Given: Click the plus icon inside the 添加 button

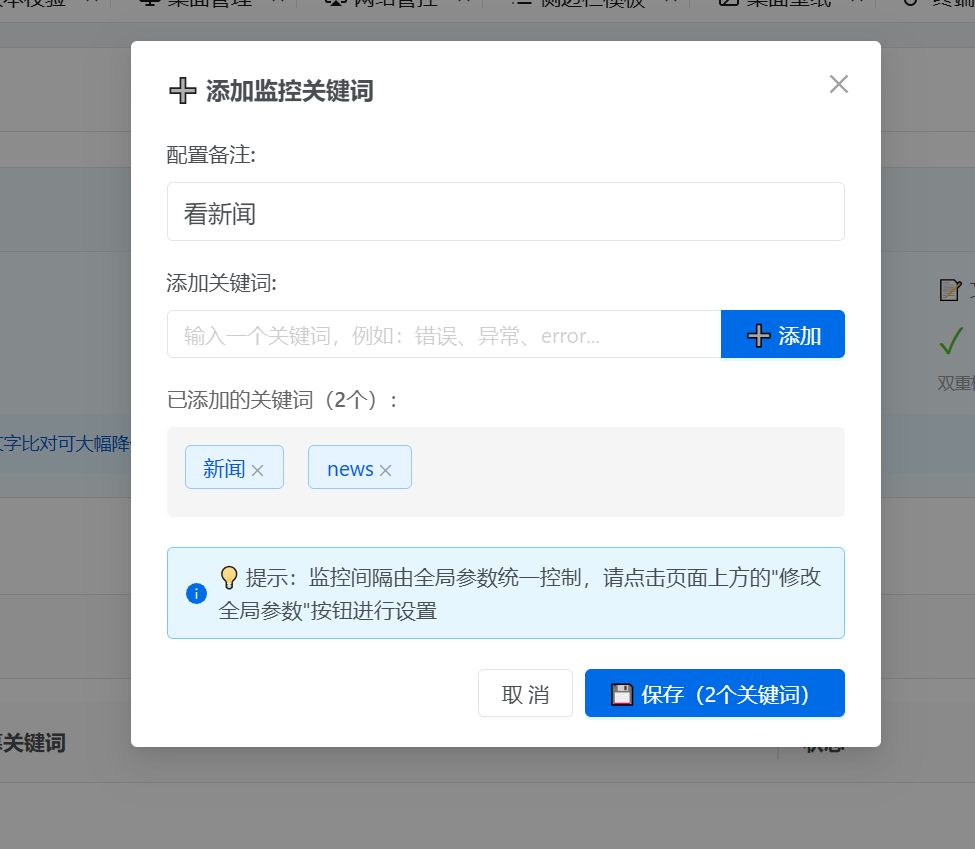Looking at the screenshot, I should pyautogui.click(x=759, y=334).
